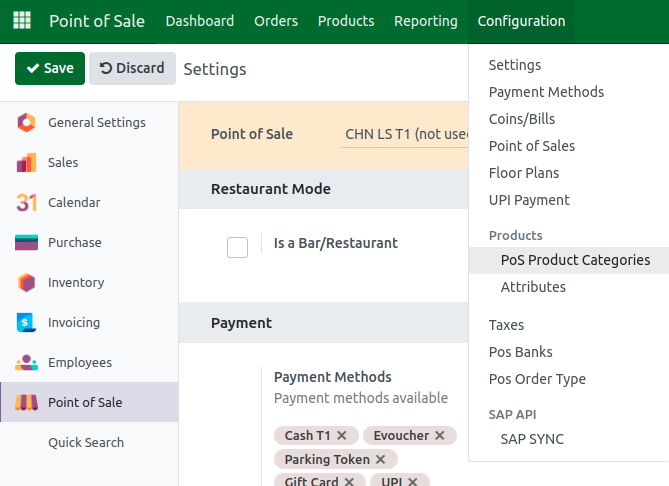Open Taxes menu entry

pyautogui.click(x=506, y=325)
